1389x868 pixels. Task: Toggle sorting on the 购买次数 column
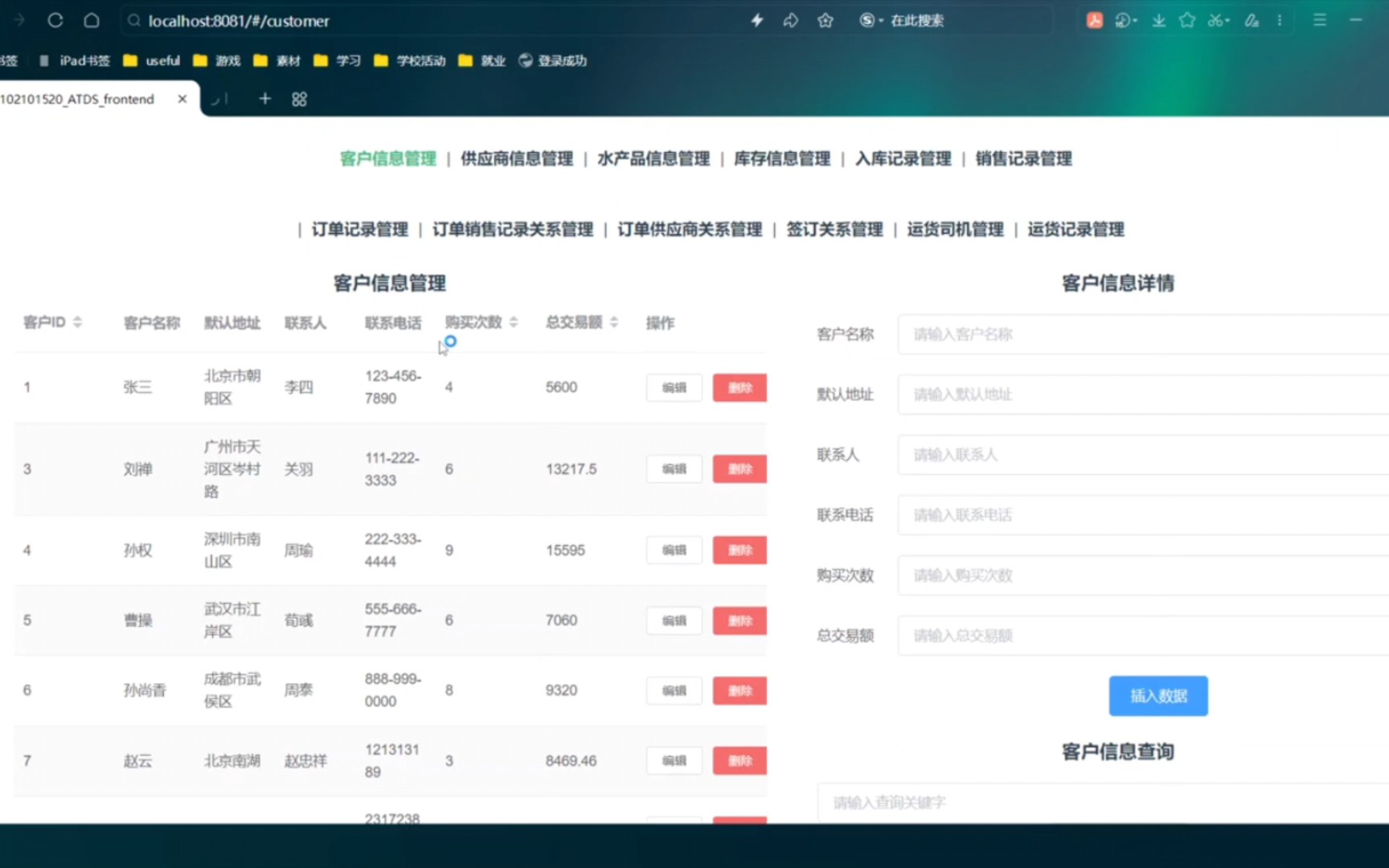(x=513, y=322)
